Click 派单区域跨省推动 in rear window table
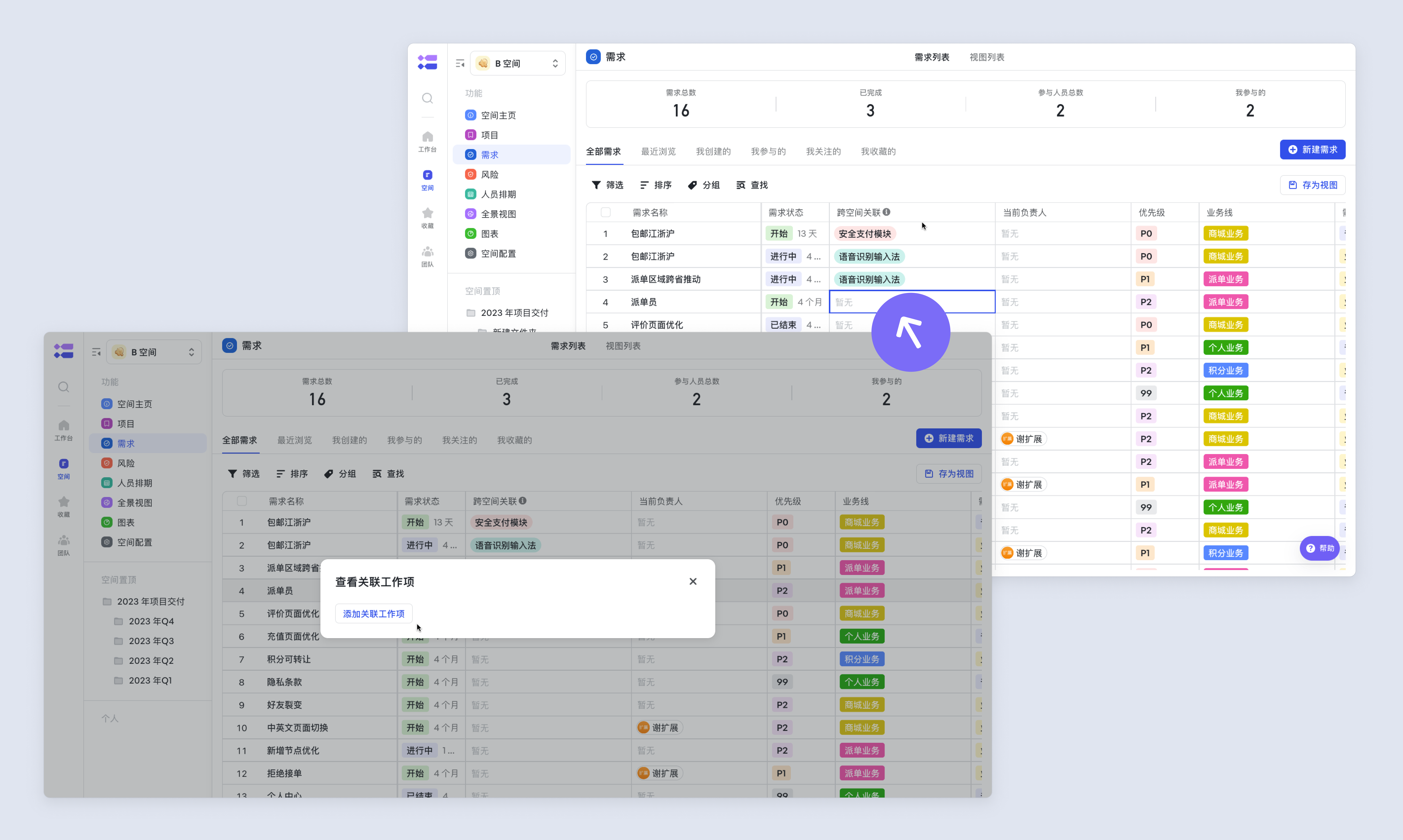This screenshot has width=1403, height=840. coord(666,279)
